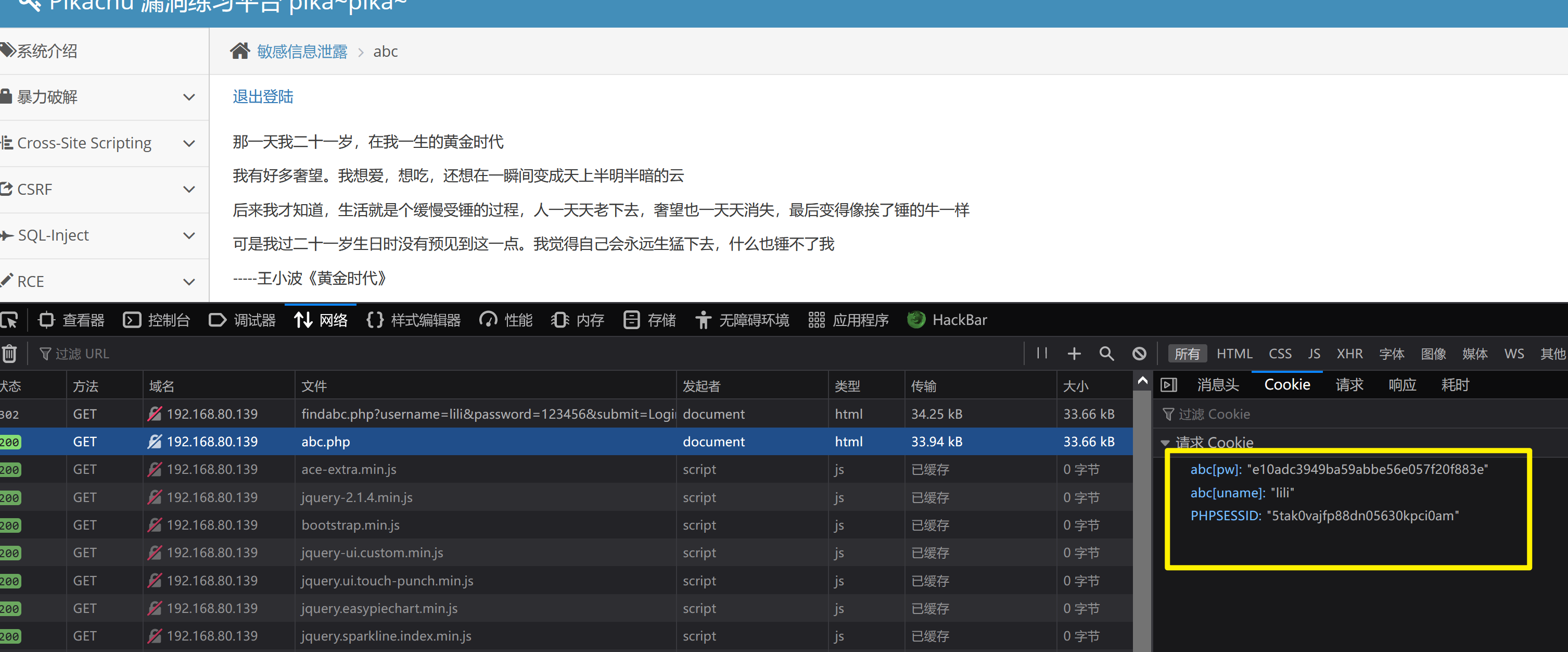Select the jquery.sparkline.index.min.js request

click(566, 636)
